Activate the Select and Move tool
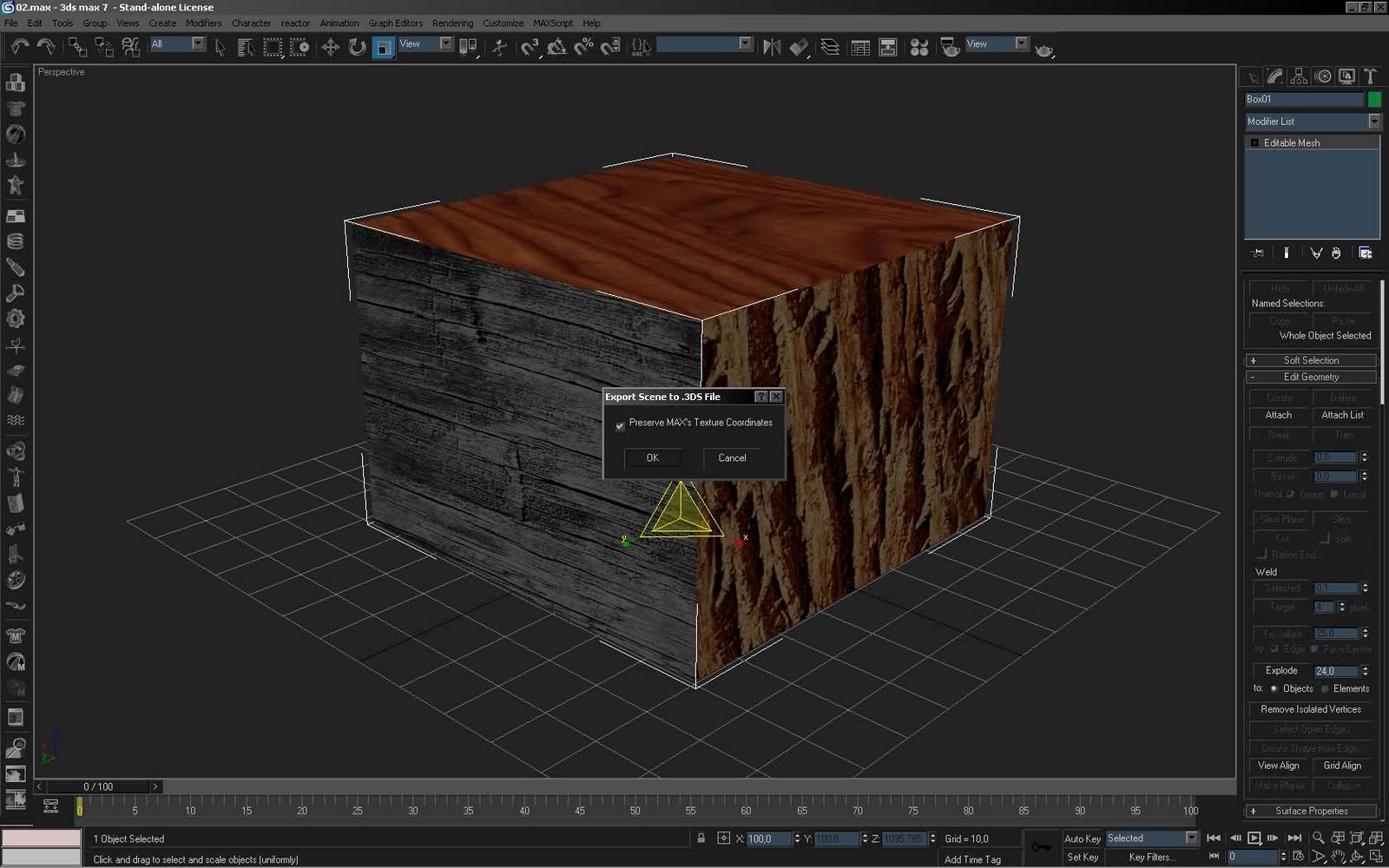Image resolution: width=1389 pixels, height=868 pixels. pos(330,48)
